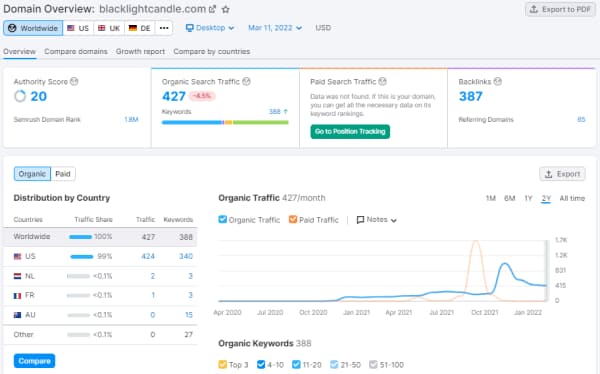Click the blue organic traffic peak on chart
The width and height of the screenshot is (600, 374).
pyautogui.click(x=505, y=264)
